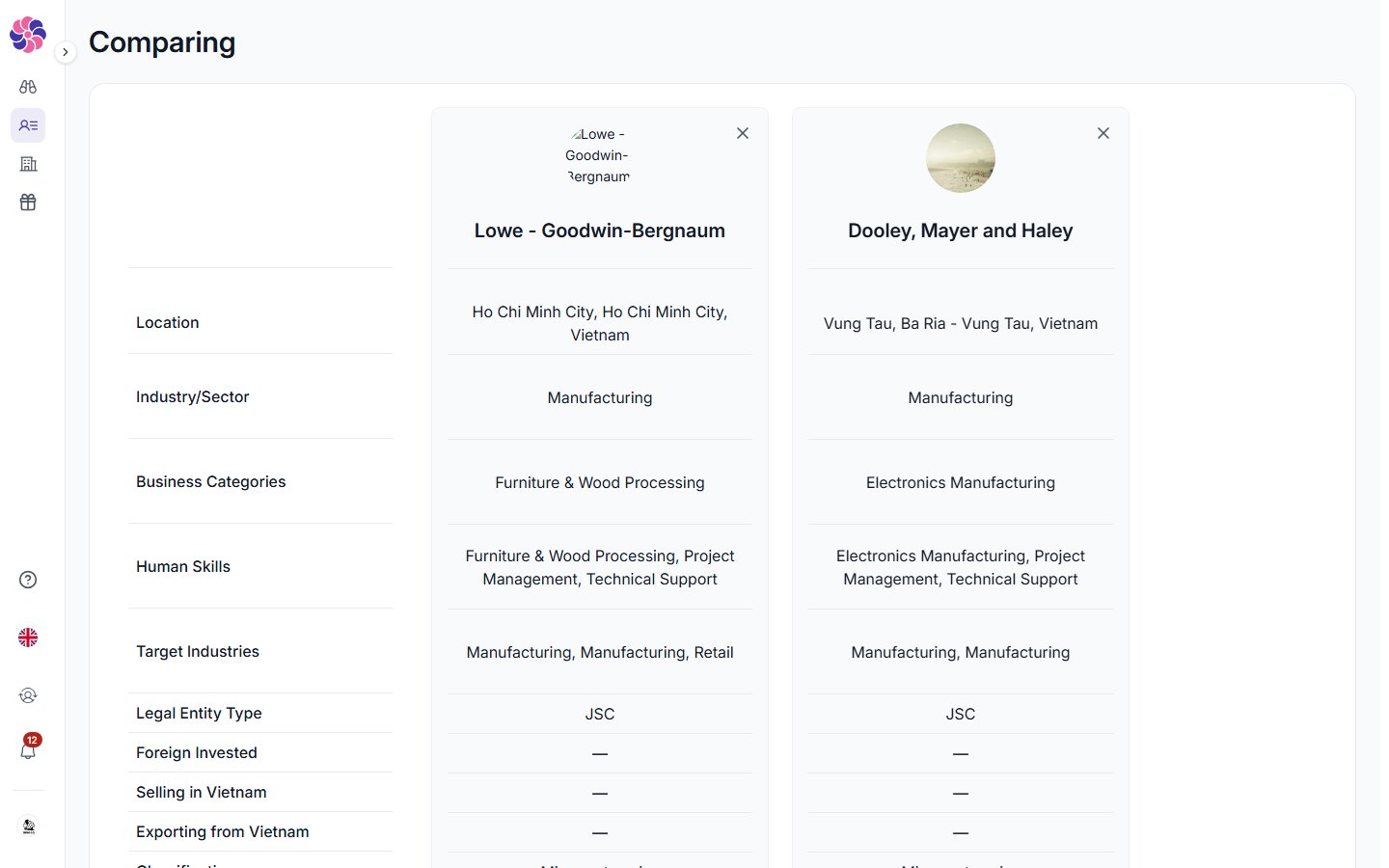
Task: Click the Manufacturing, Manufacturing, Retail target industries
Action: pos(600,652)
